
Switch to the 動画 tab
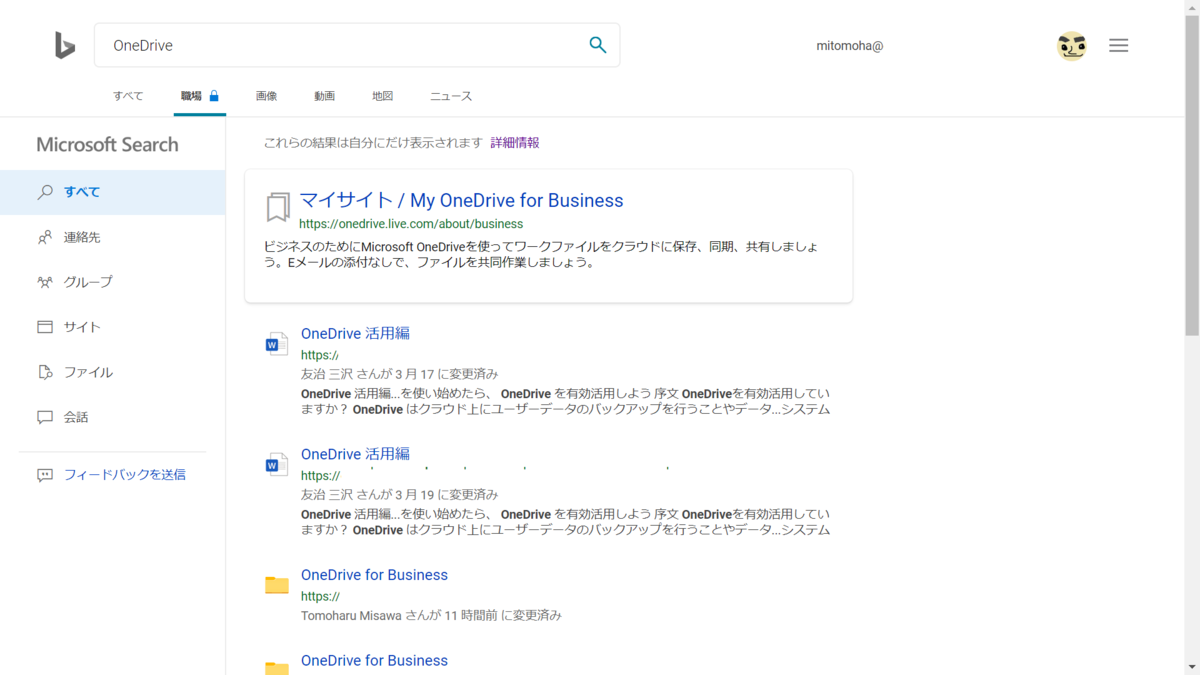click(x=324, y=96)
